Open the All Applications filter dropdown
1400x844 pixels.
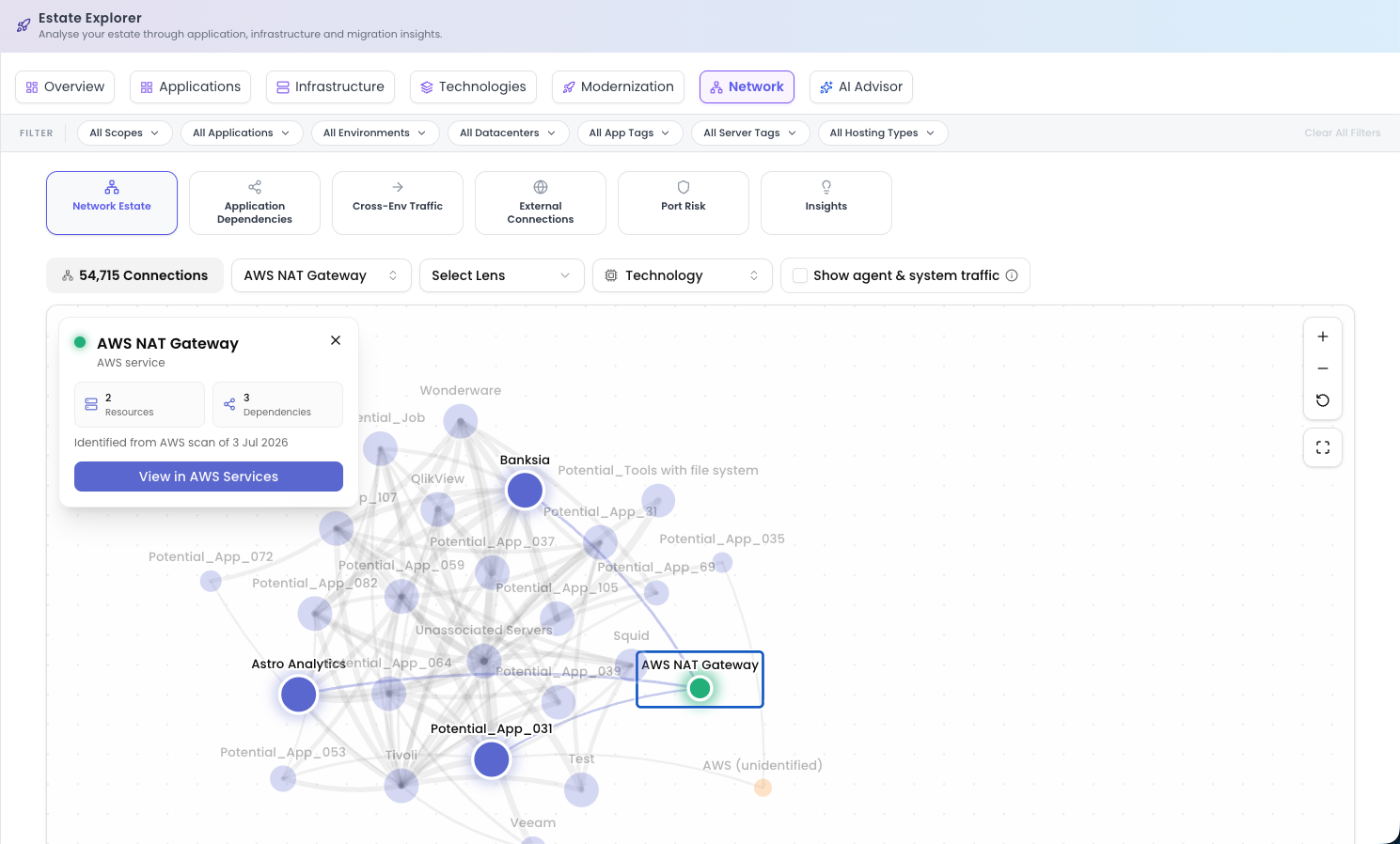242,133
